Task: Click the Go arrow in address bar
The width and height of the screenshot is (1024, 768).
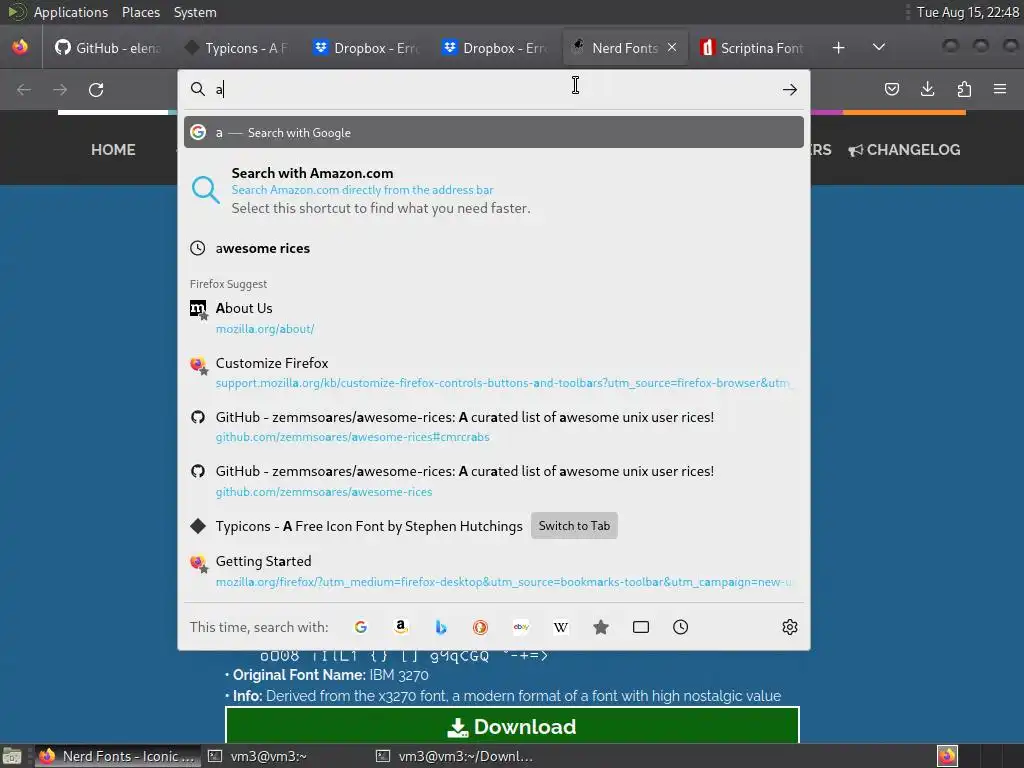Action: [x=790, y=89]
